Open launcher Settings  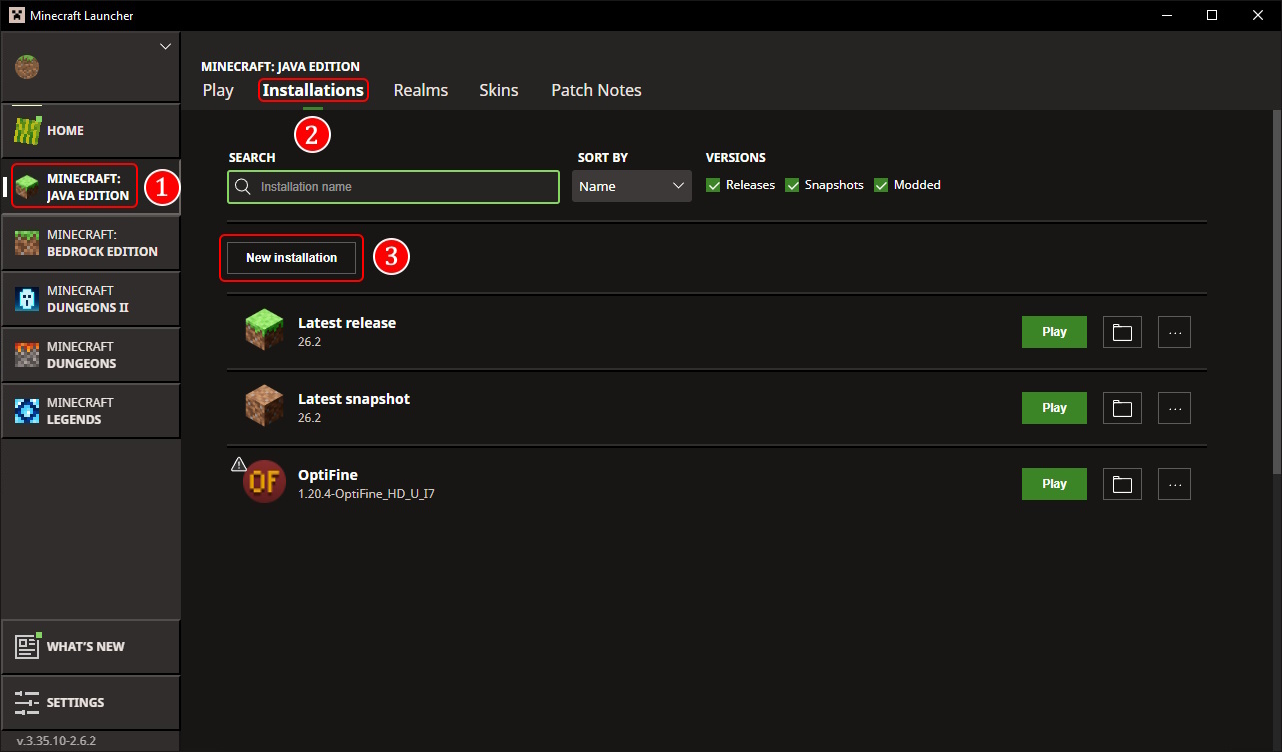click(x=90, y=703)
